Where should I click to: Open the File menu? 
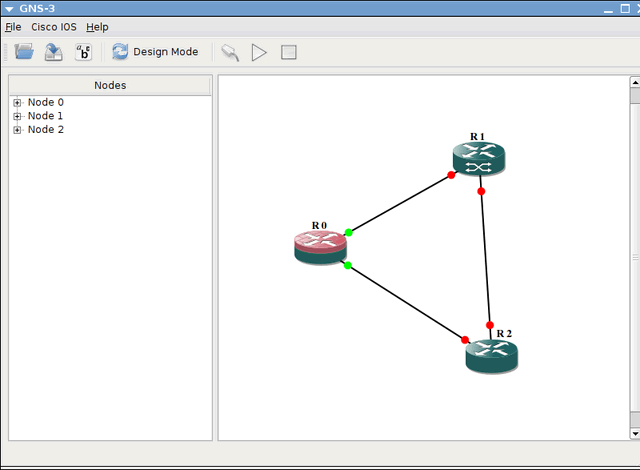pos(13,27)
